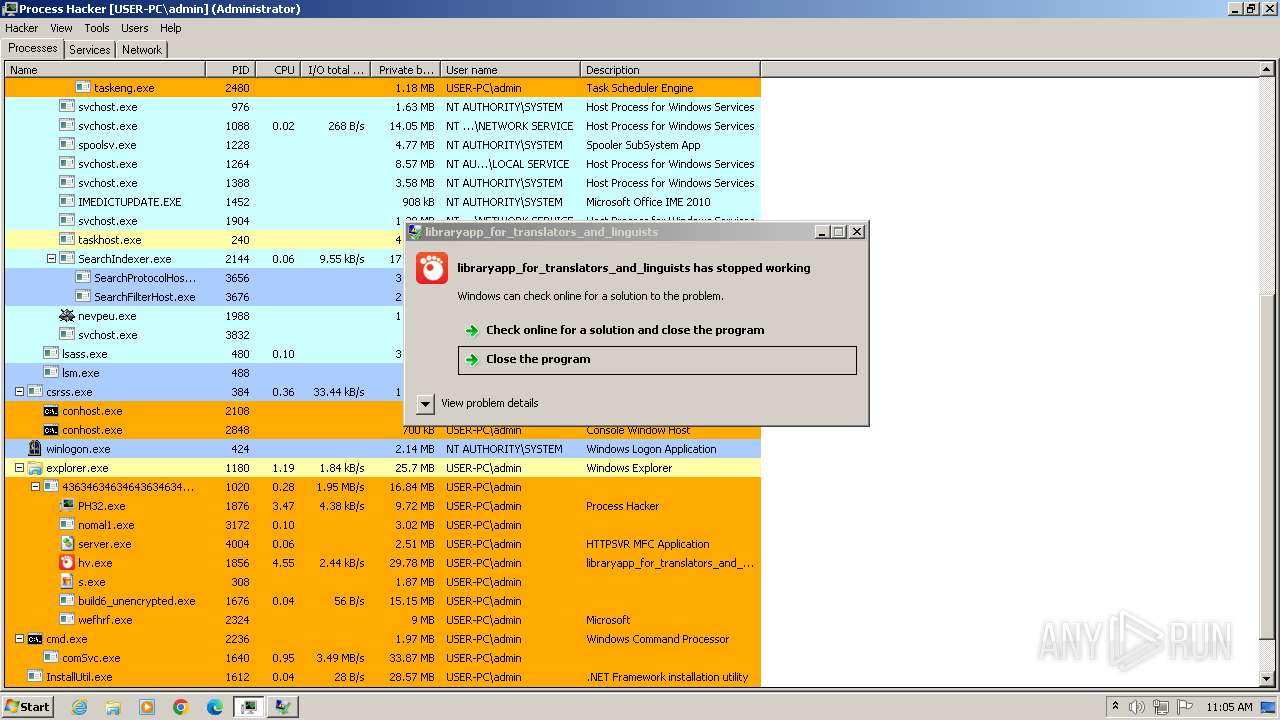Image resolution: width=1280 pixels, height=720 pixels.
Task: Collapse the cmd.exe tree node
Action: tap(19, 639)
